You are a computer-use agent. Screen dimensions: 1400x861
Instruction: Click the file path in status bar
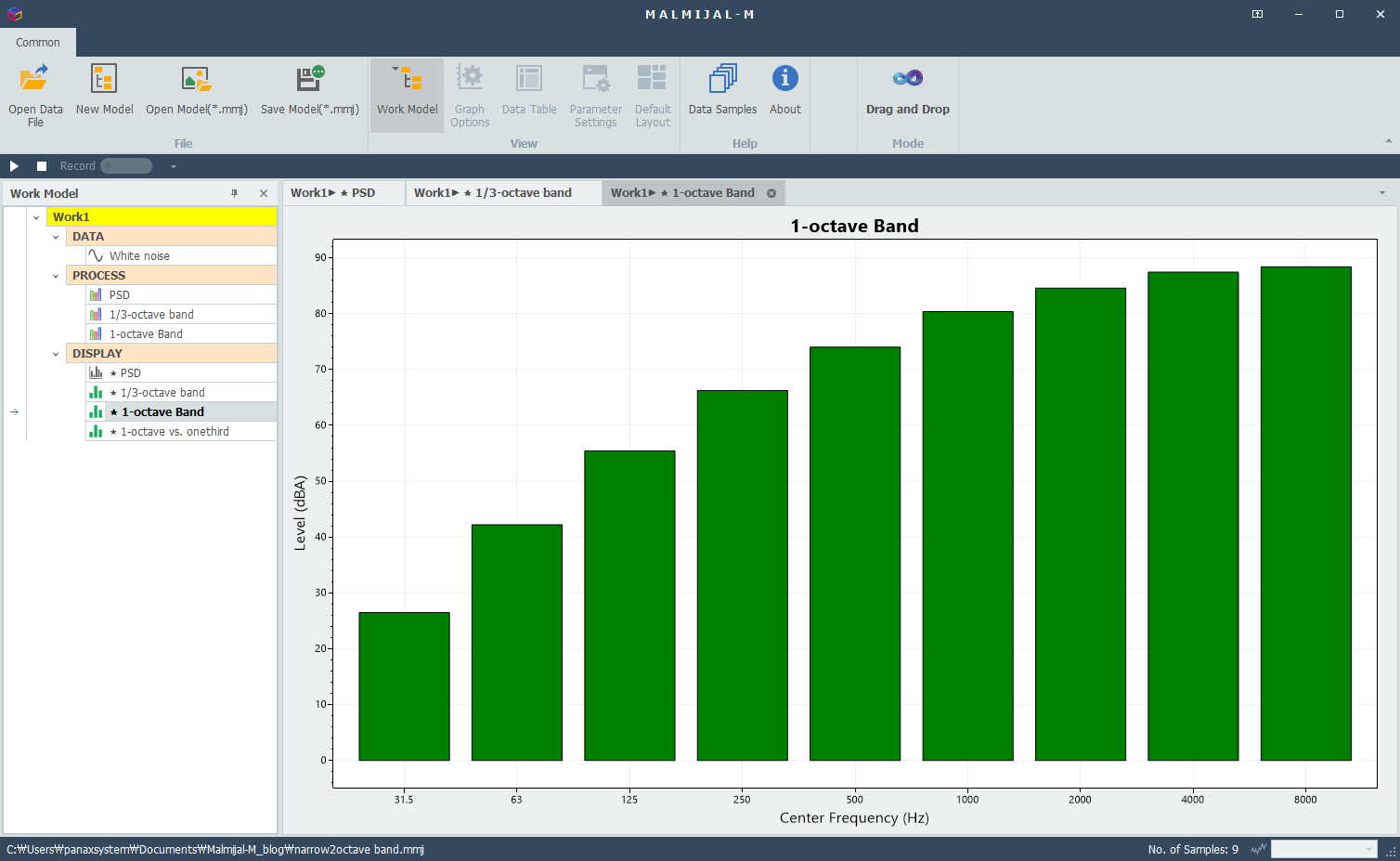tap(215, 849)
